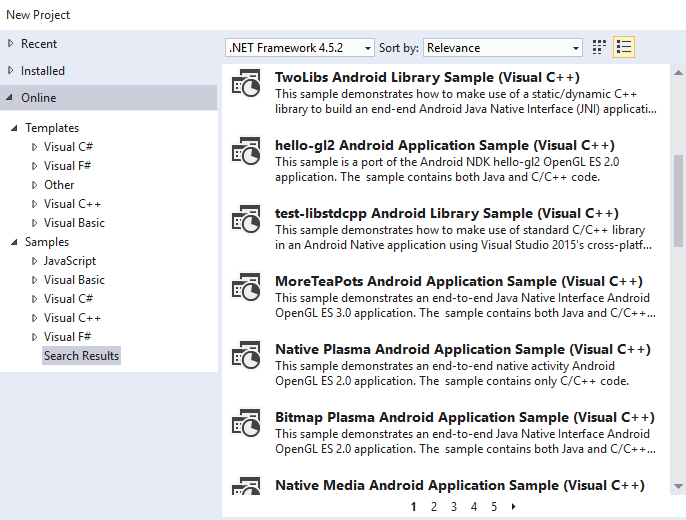Open the Sort by Relevance dropdown
This screenshot has width=686, height=520.
pos(503,48)
